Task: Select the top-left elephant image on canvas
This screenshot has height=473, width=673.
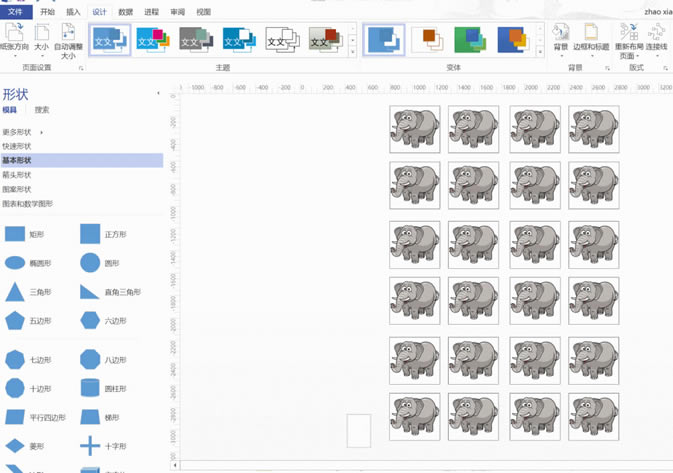Action: (414, 126)
